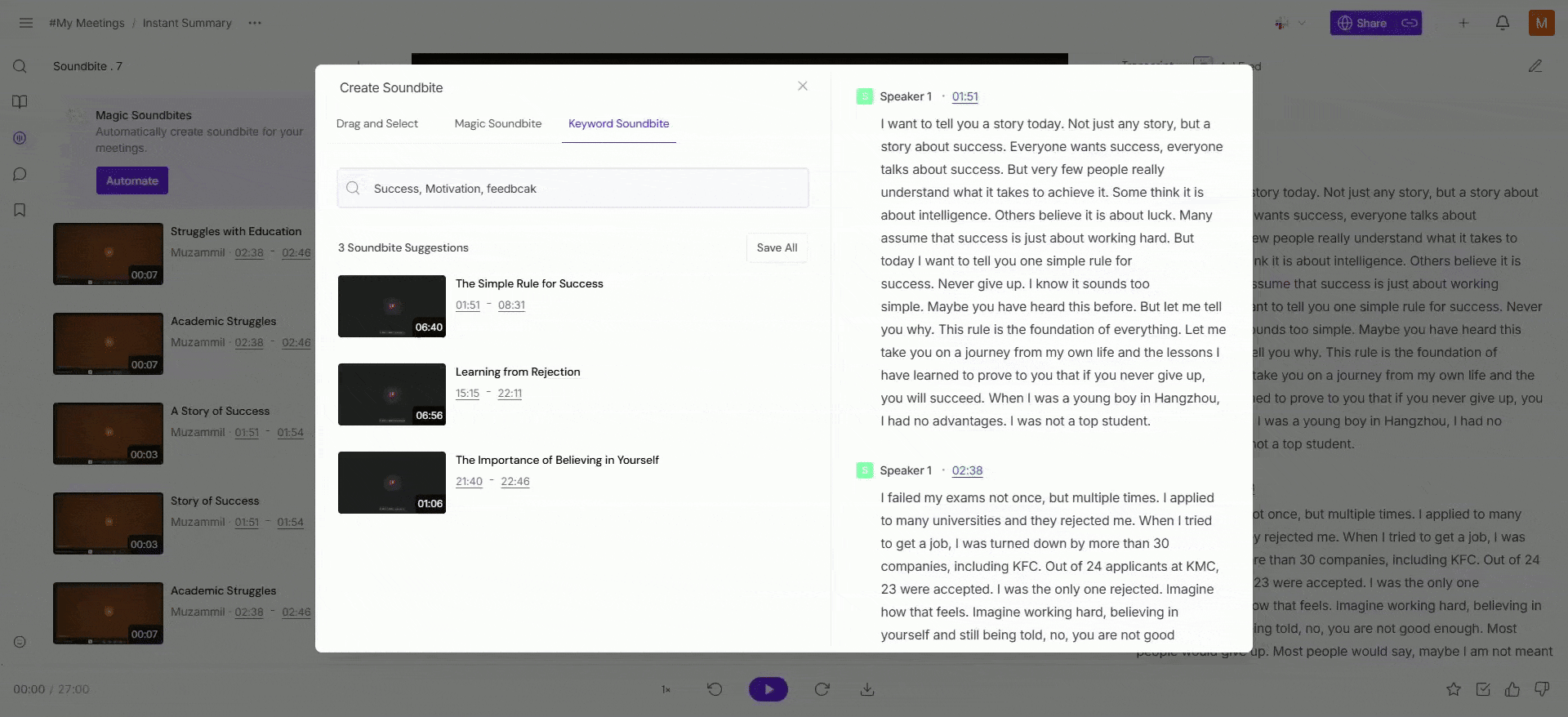The width and height of the screenshot is (1568, 717).
Task: Click the search magnifier in keyword field
Action: pyautogui.click(x=353, y=188)
